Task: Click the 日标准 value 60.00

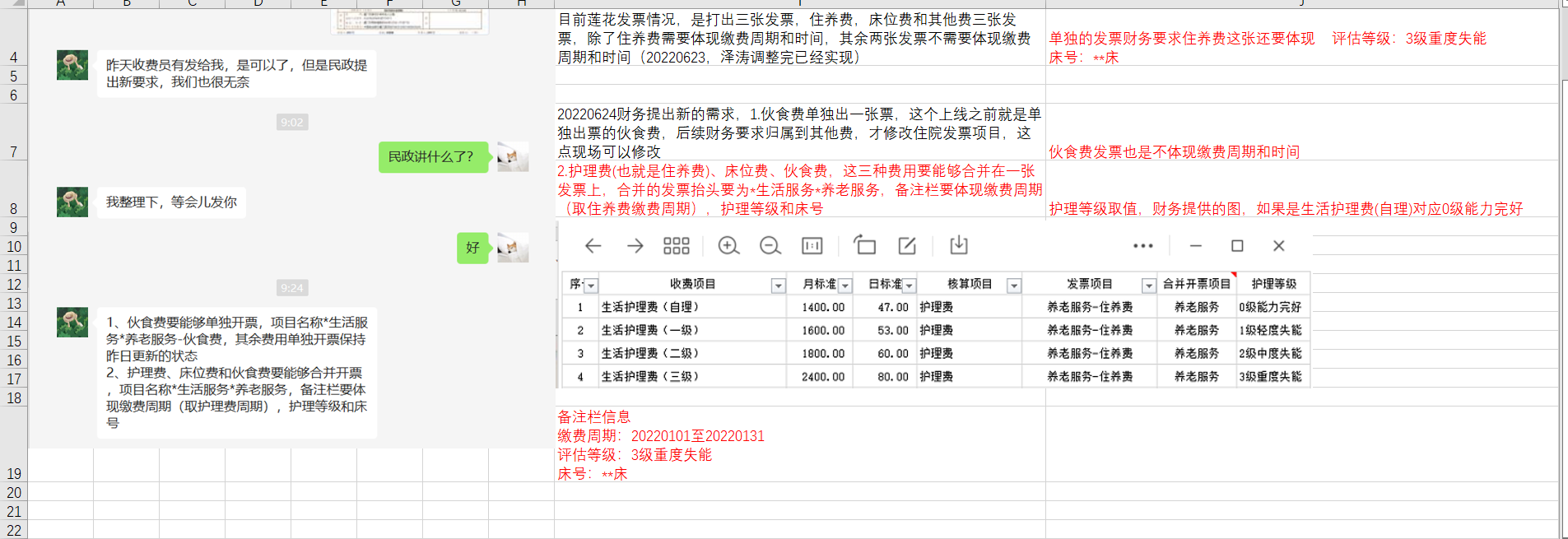Action: click(x=893, y=353)
